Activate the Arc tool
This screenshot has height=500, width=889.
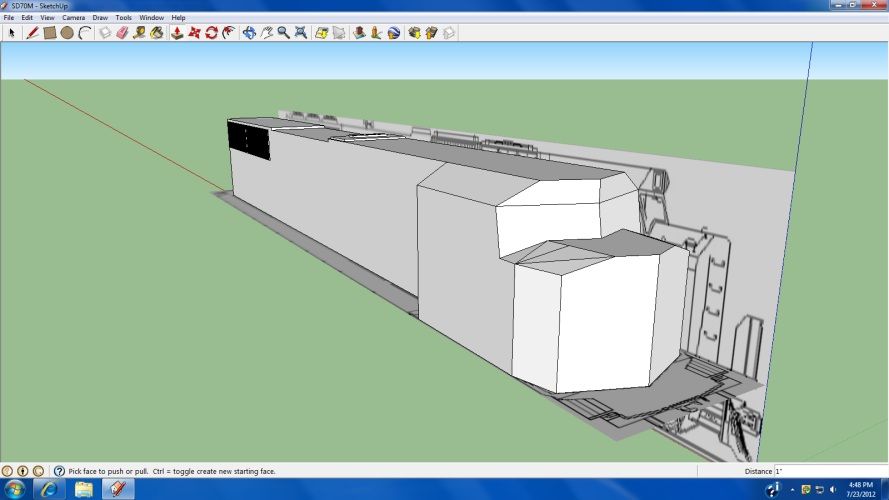click(x=85, y=33)
